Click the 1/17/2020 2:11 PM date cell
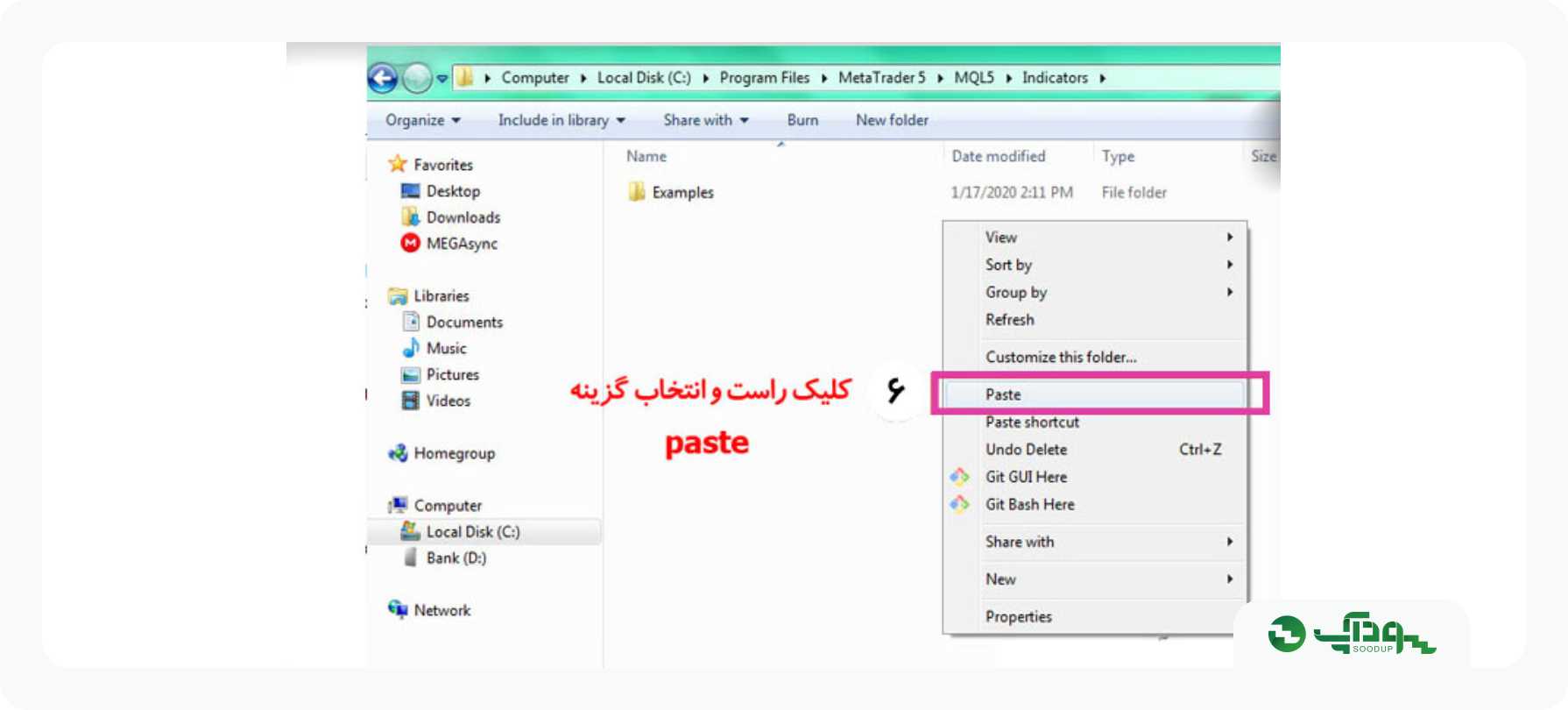This screenshot has height=710, width=1568. coord(1012,192)
